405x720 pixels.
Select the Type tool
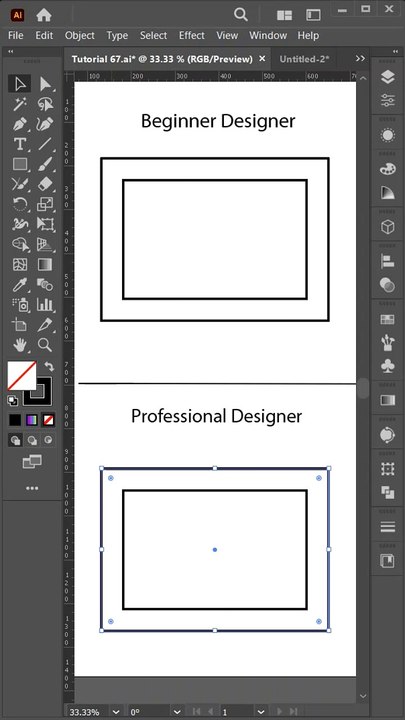click(x=20, y=144)
